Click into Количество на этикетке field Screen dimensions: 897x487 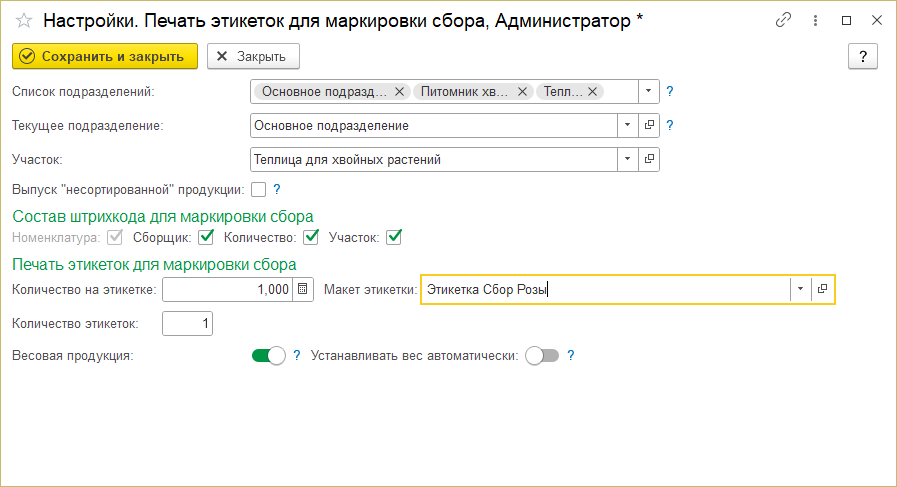[228, 290]
